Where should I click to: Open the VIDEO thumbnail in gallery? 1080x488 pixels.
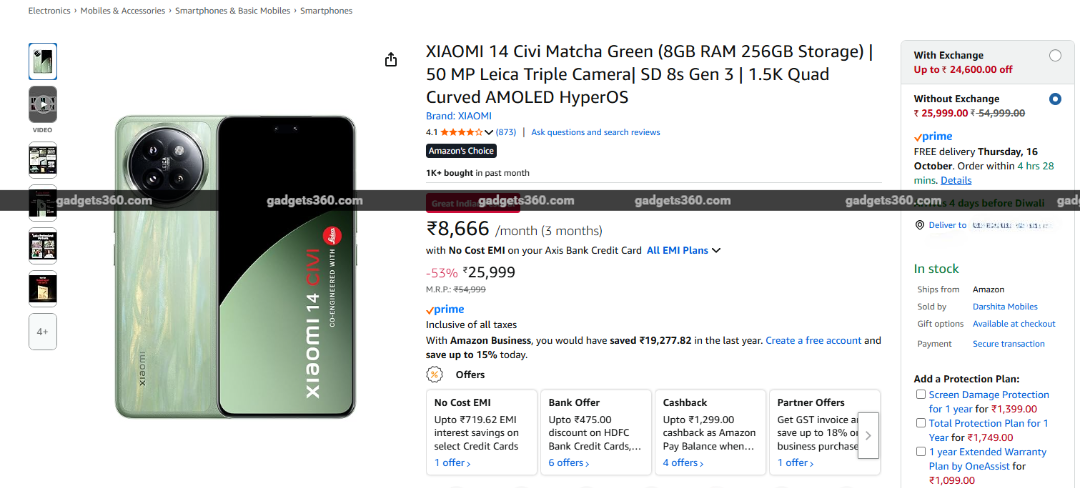43,105
